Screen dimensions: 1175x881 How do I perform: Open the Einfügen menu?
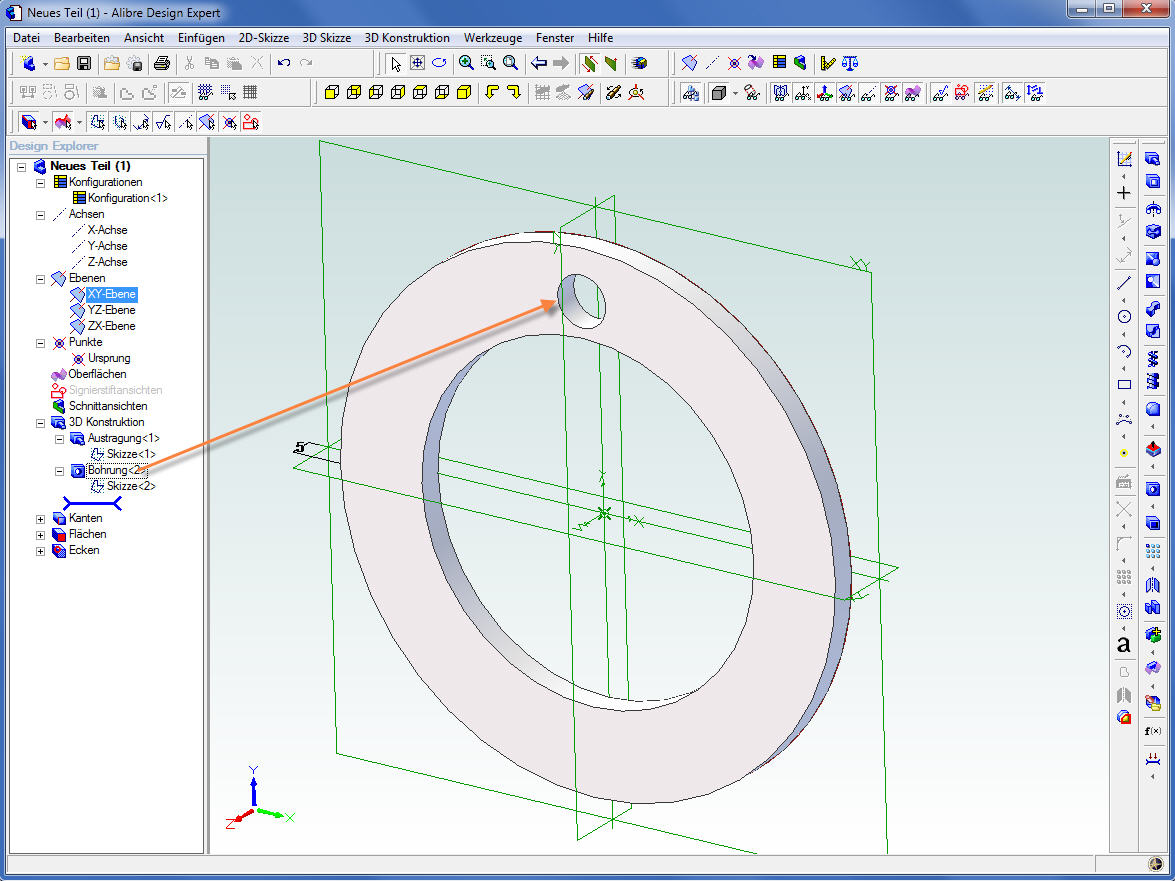tap(201, 37)
